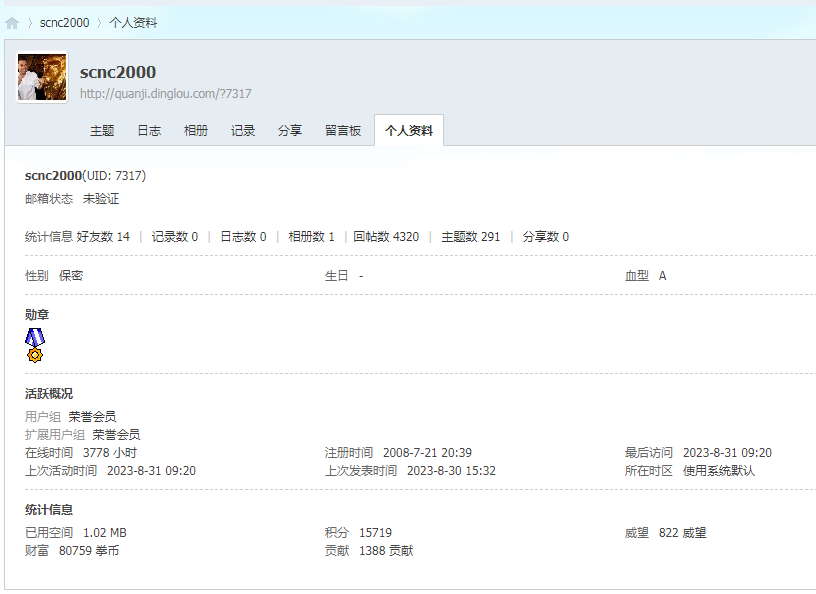The image size is (816, 594).
Task: Click the blood type value A
Action: [662, 276]
